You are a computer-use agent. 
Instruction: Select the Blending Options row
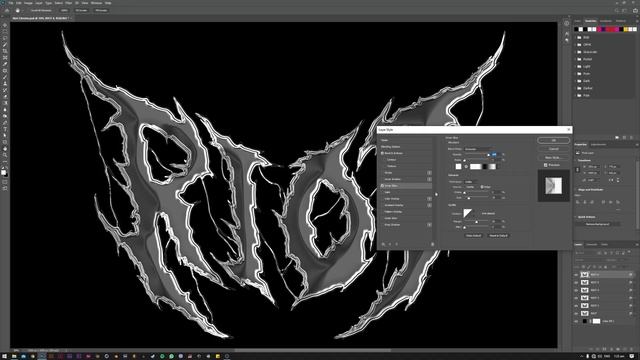pos(406,147)
